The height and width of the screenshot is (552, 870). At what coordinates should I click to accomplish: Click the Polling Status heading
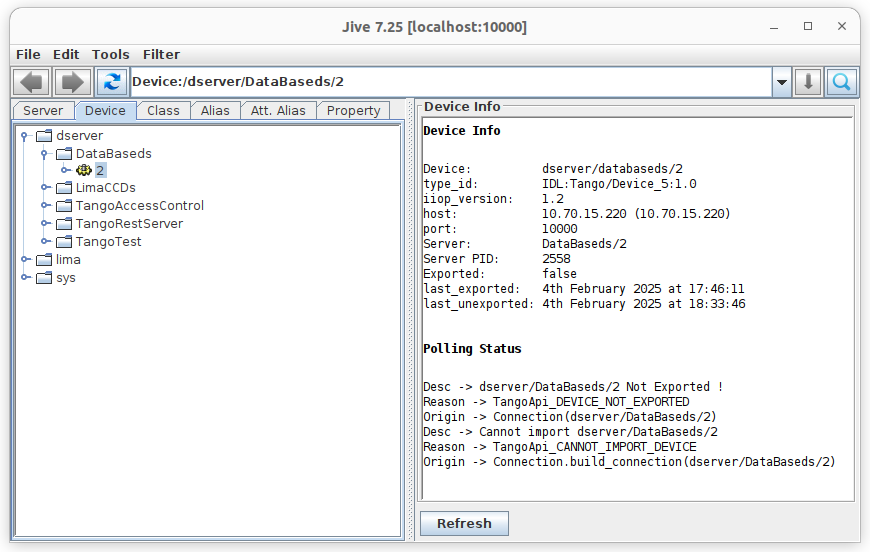click(472, 349)
